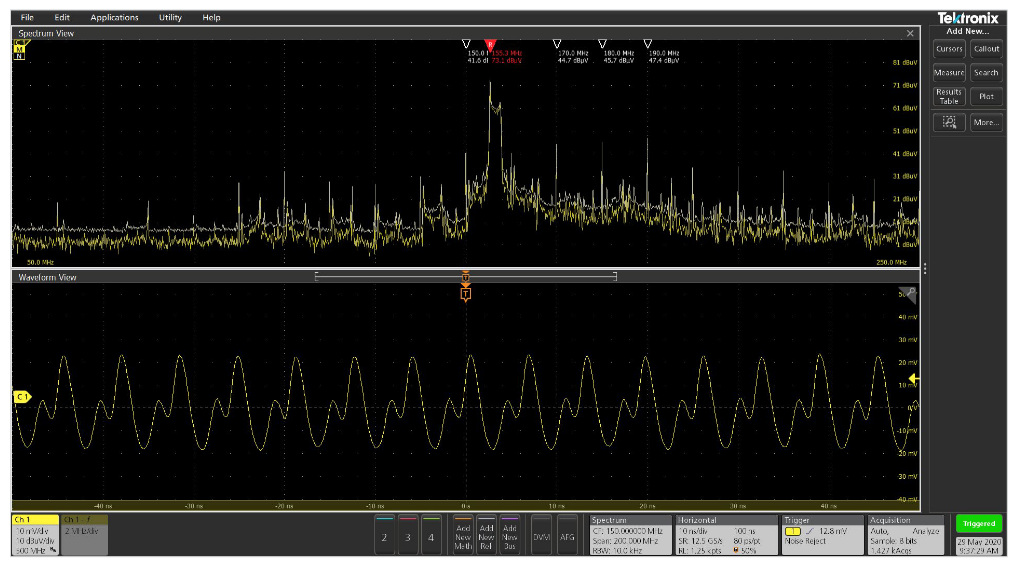1017x564 pixels.
Task: Open the More... options
Action: pyautogui.click(x=986, y=122)
